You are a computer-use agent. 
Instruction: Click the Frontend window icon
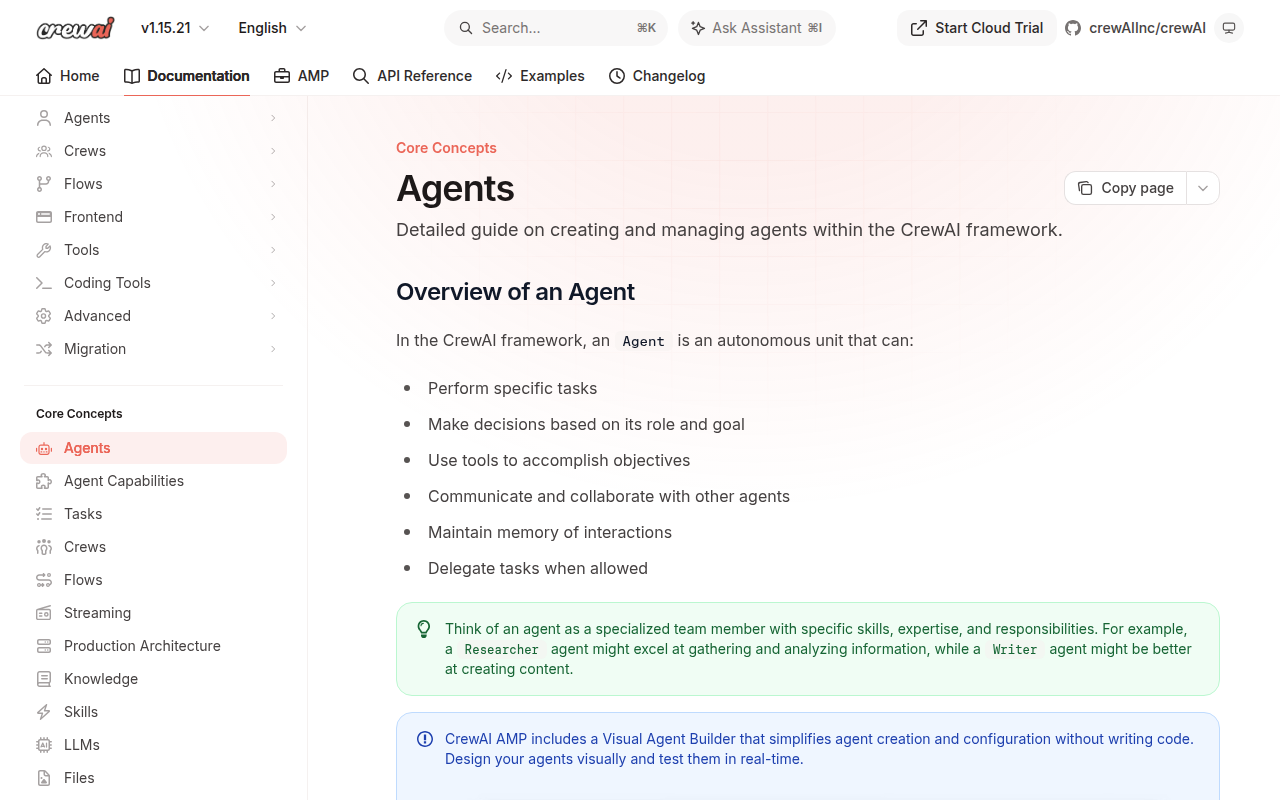(x=44, y=217)
